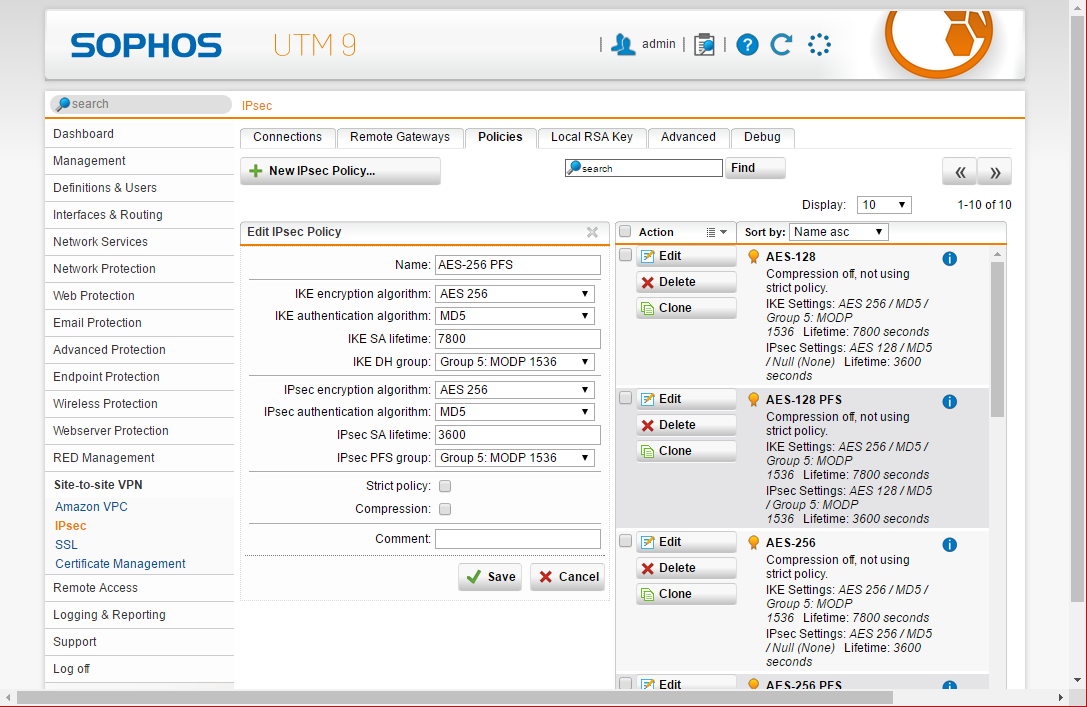Open IPsec authentication algorithm dropdown

(x=514, y=412)
